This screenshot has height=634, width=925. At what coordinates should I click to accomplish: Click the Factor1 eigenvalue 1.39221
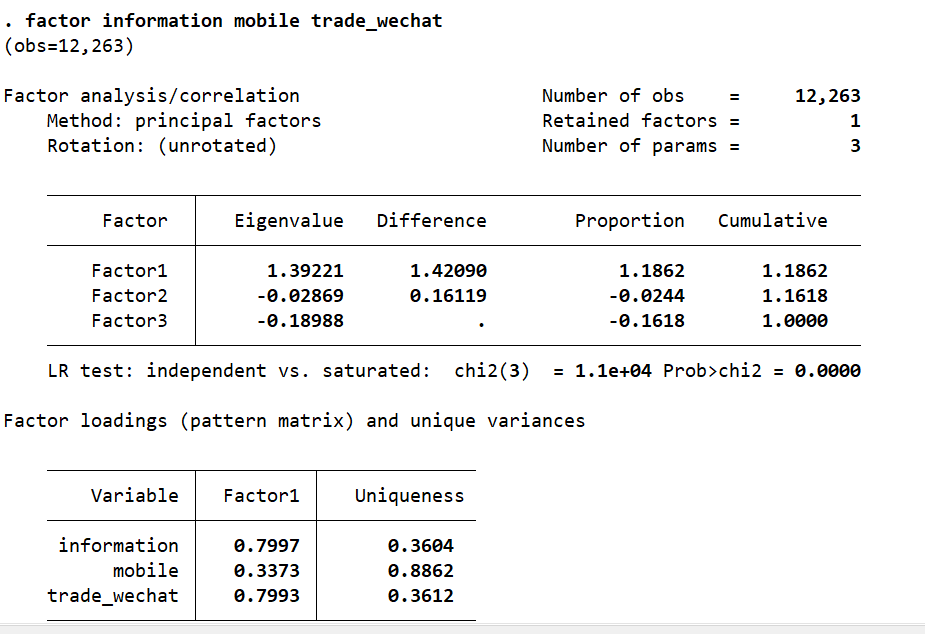pos(304,271)
